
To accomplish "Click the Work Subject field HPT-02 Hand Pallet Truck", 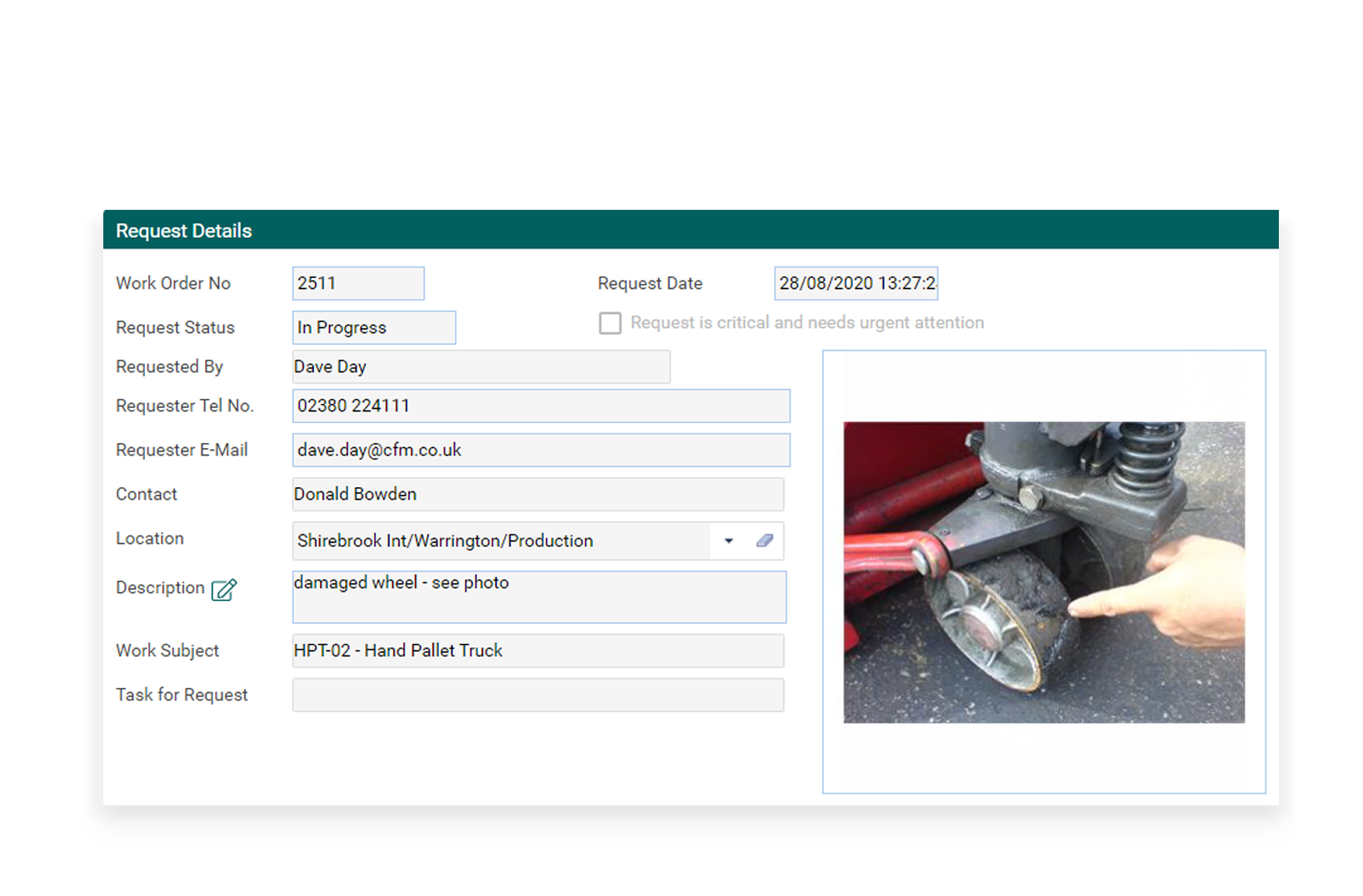I will [537, 650].
